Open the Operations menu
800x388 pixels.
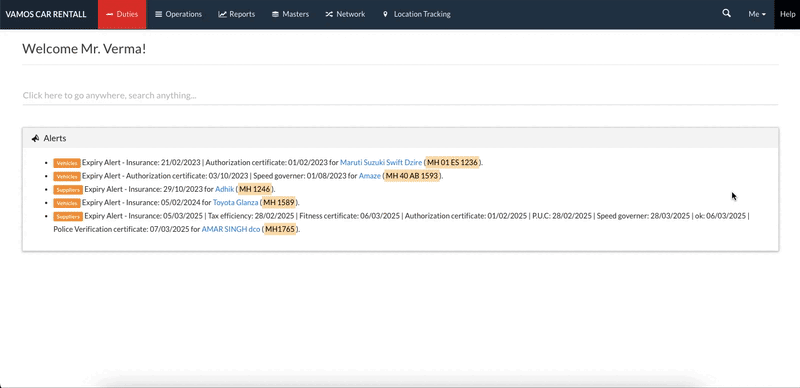(179, 14)
